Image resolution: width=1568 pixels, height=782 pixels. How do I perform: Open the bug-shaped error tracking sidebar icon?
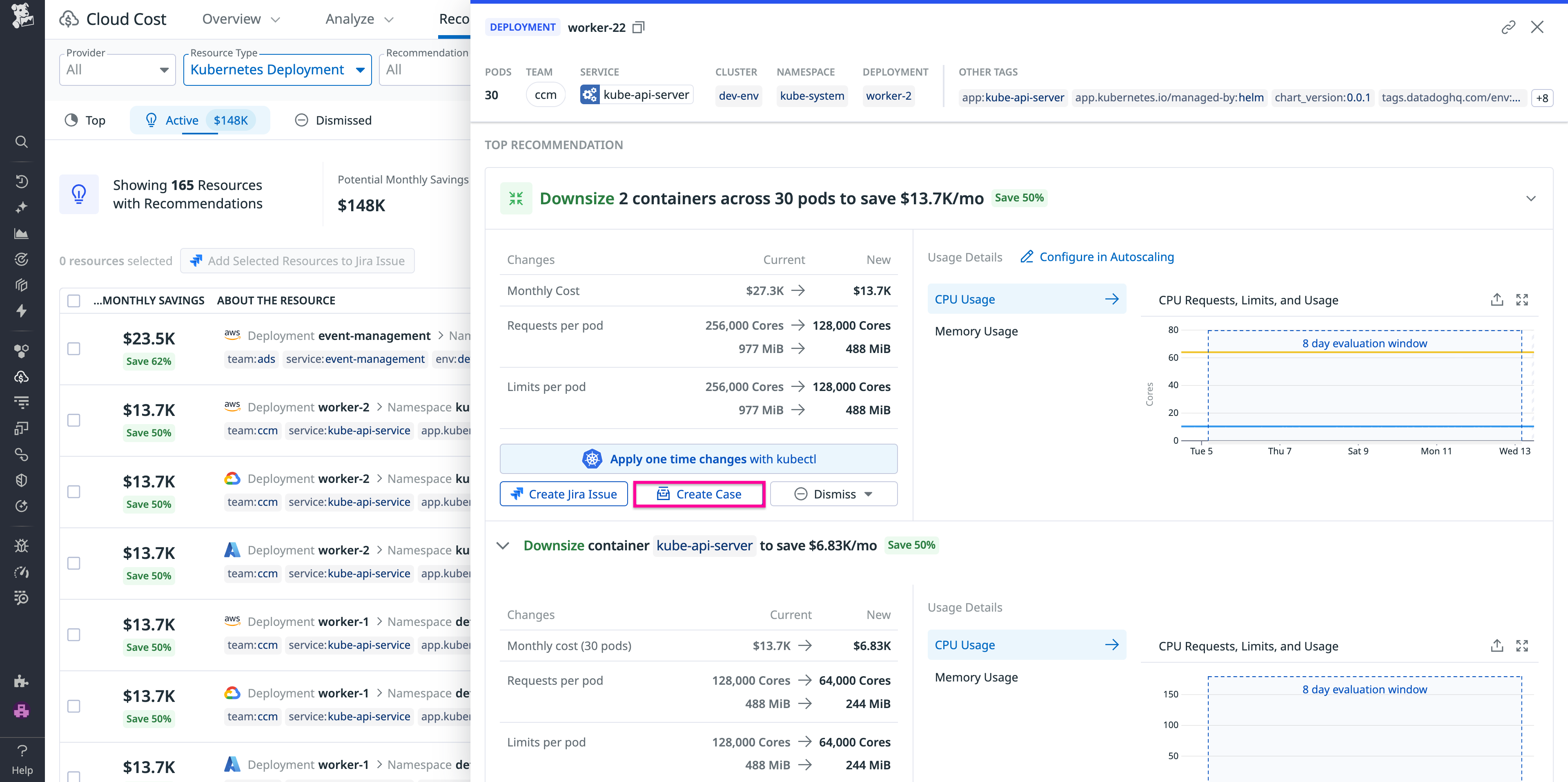coord(22,546)
